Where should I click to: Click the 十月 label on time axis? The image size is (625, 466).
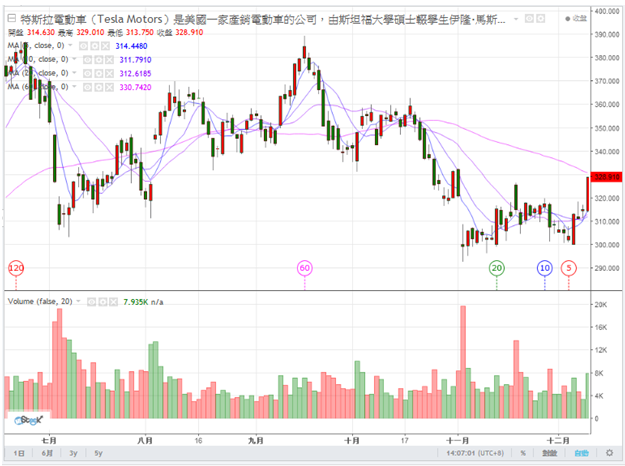click(x=352, y=440)
